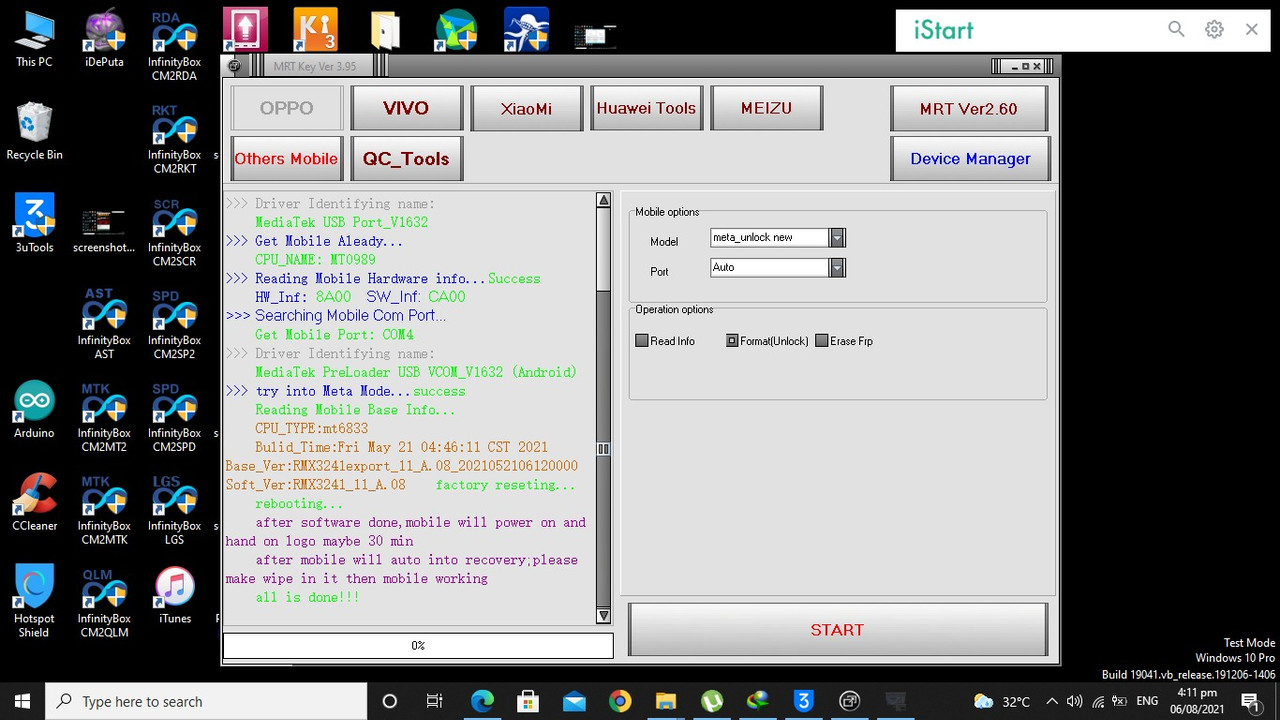Launch the Arduino desktop shortcut
This screenshot has width=1280, height=720.
tap(34, 410)
